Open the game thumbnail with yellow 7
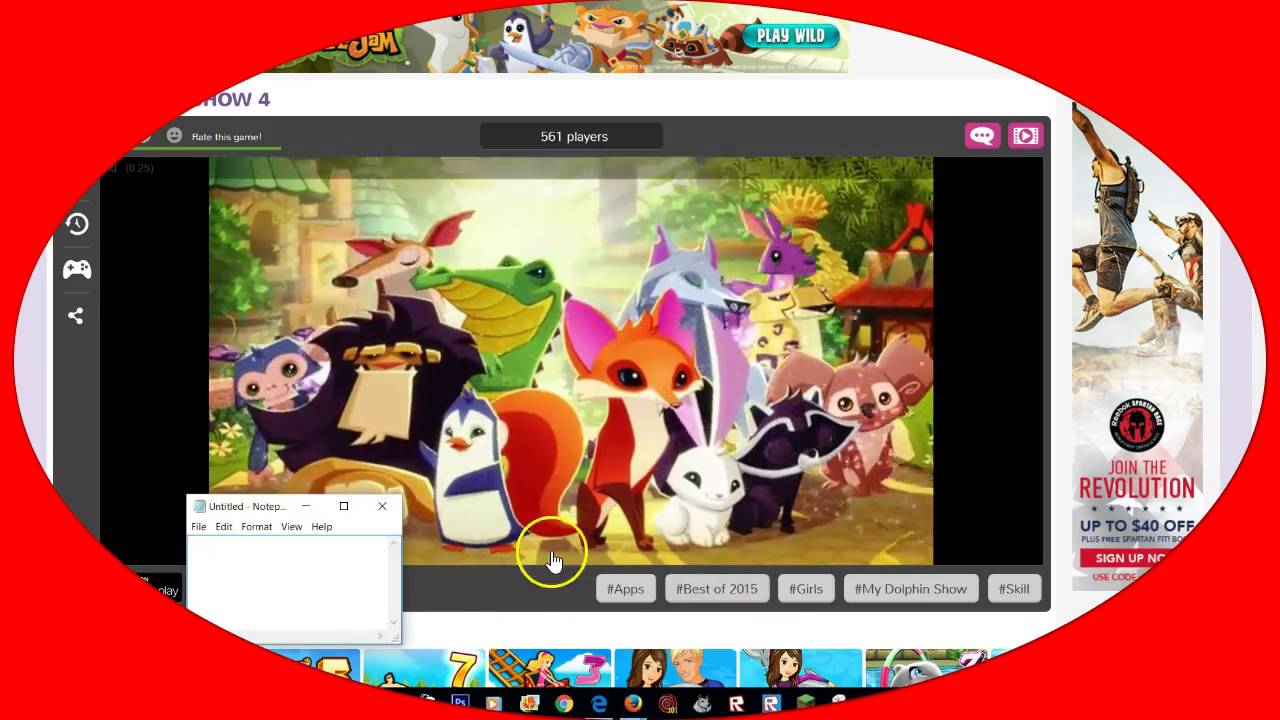1280x720 pixels. tap(424, 667)
